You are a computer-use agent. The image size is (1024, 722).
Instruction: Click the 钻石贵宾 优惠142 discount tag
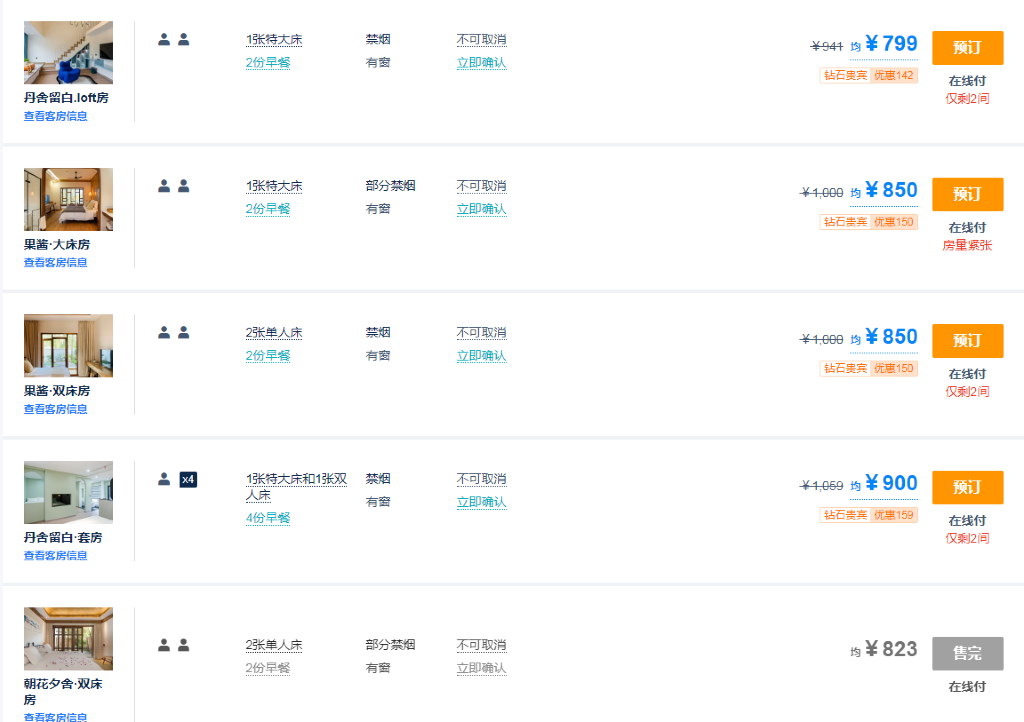pos(868,75)
